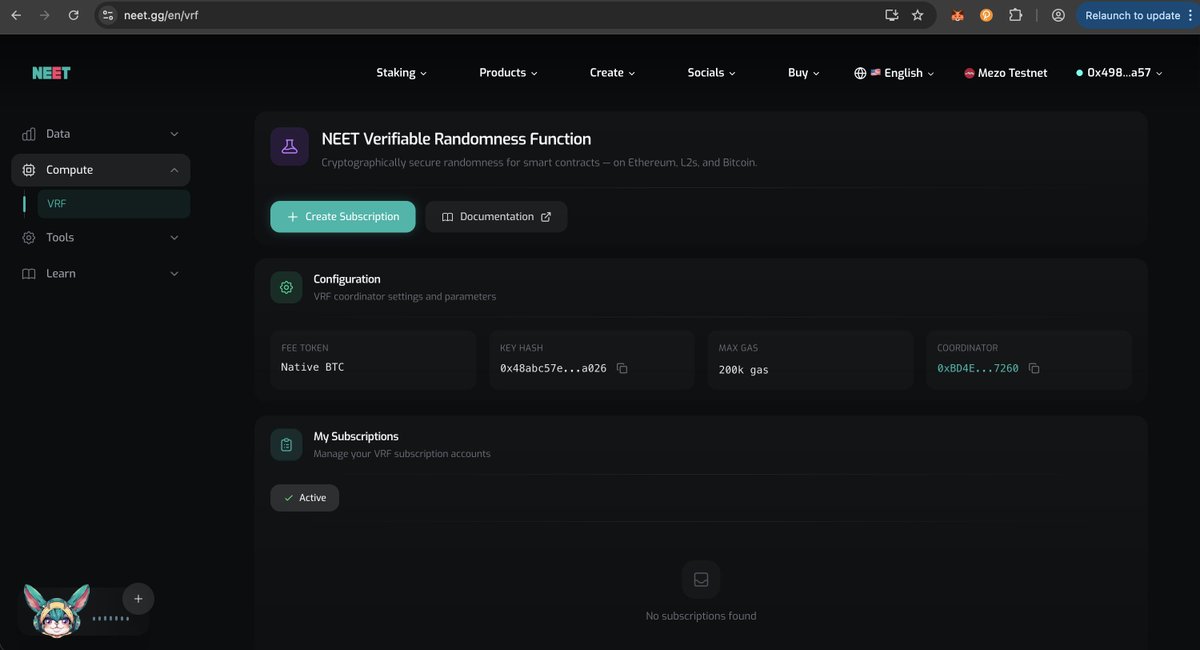This screenshot has height=650, width=1200.
Task: Copy the key hash value
Action: 622,368
